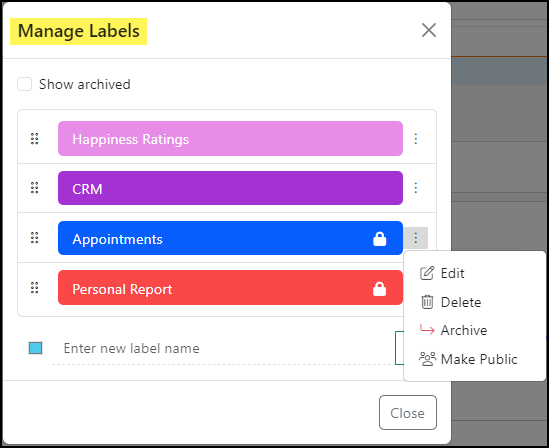
Task: Click drag handle beside Personal Report
Action: point(34,288)
